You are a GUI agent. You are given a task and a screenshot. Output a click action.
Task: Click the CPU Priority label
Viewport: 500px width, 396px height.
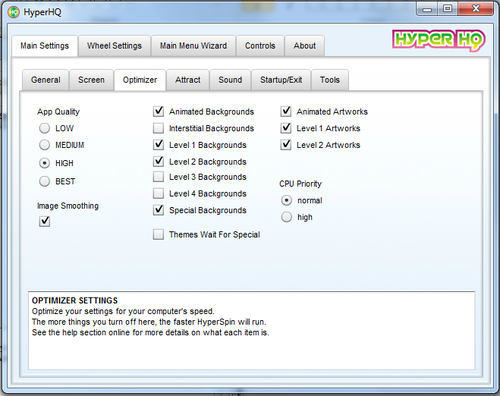[x=300, y=184]
